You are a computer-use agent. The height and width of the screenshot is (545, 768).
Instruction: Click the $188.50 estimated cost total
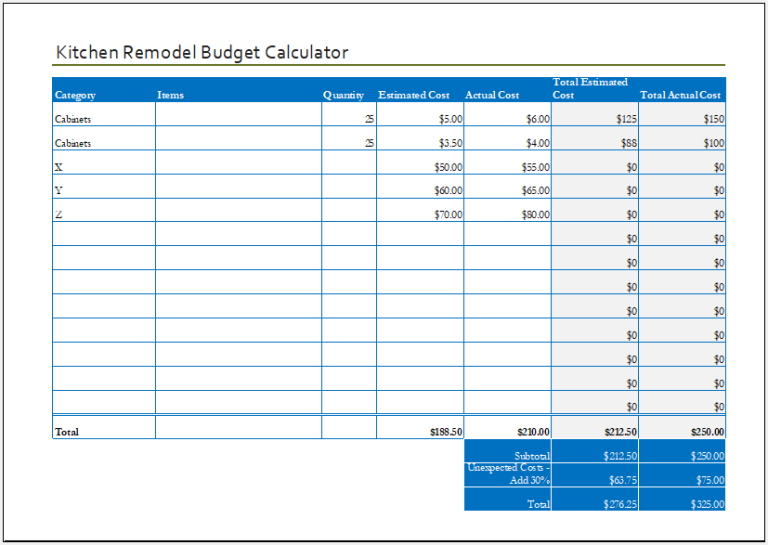click(x=421, y=432)
